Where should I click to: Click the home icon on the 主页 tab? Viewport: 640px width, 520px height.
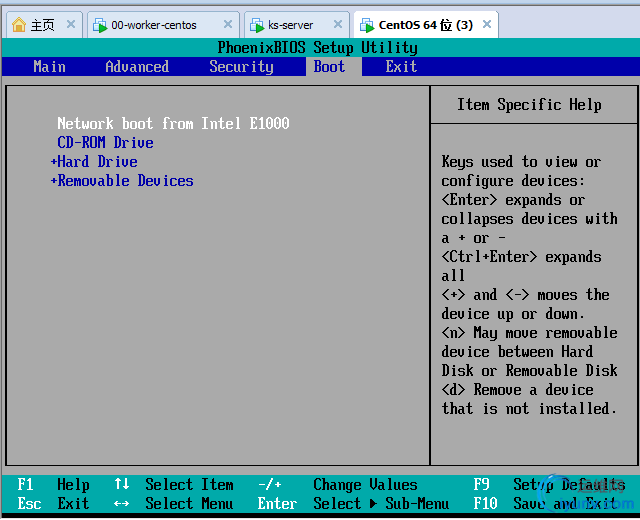pyautogui.click(x=19, y=25)
